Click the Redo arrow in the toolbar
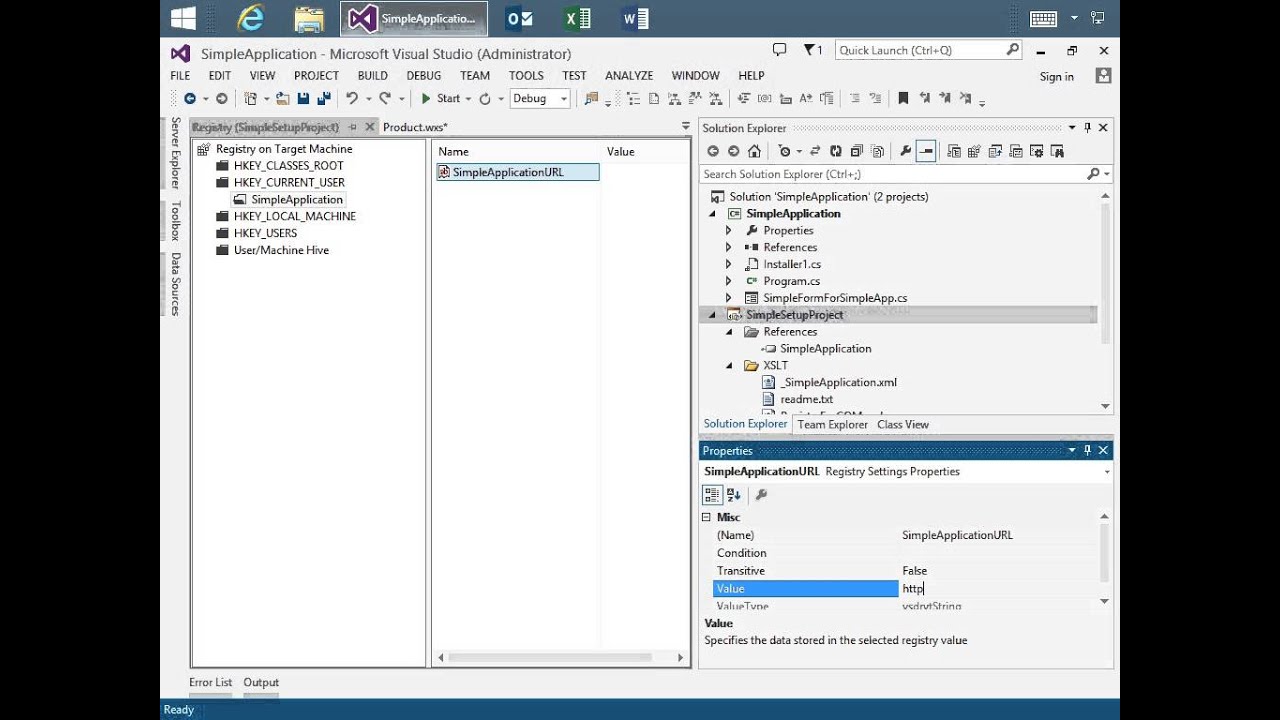 tap(385, 98)
